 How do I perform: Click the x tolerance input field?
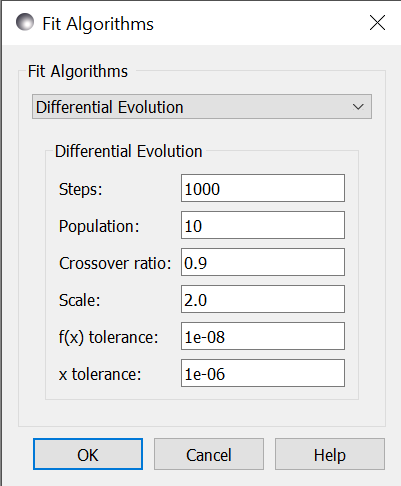pyautogui.click(x=263, y=373)
